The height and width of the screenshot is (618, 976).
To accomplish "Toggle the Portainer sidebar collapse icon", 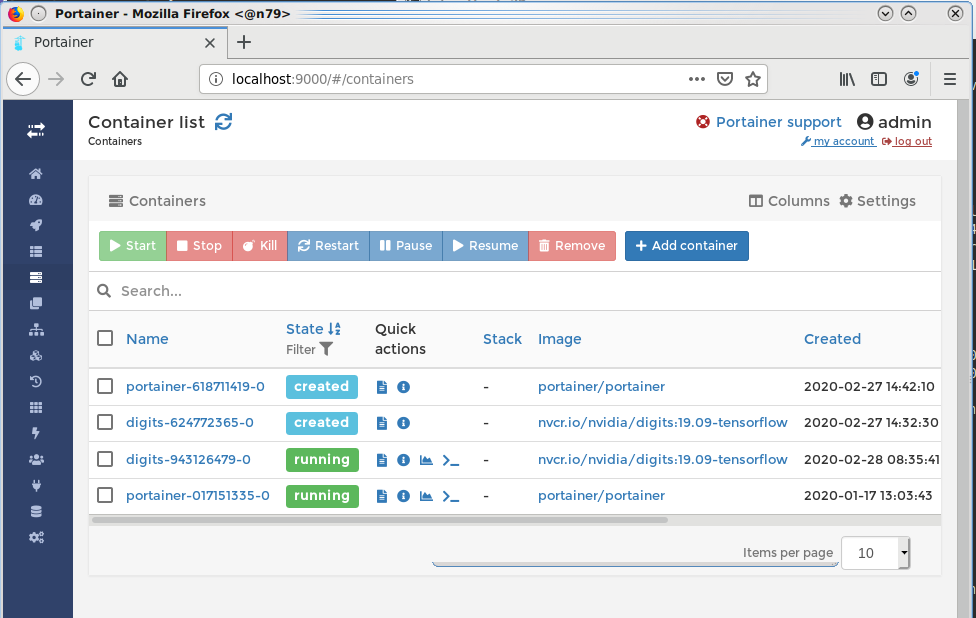I will (x=36, y=130).
